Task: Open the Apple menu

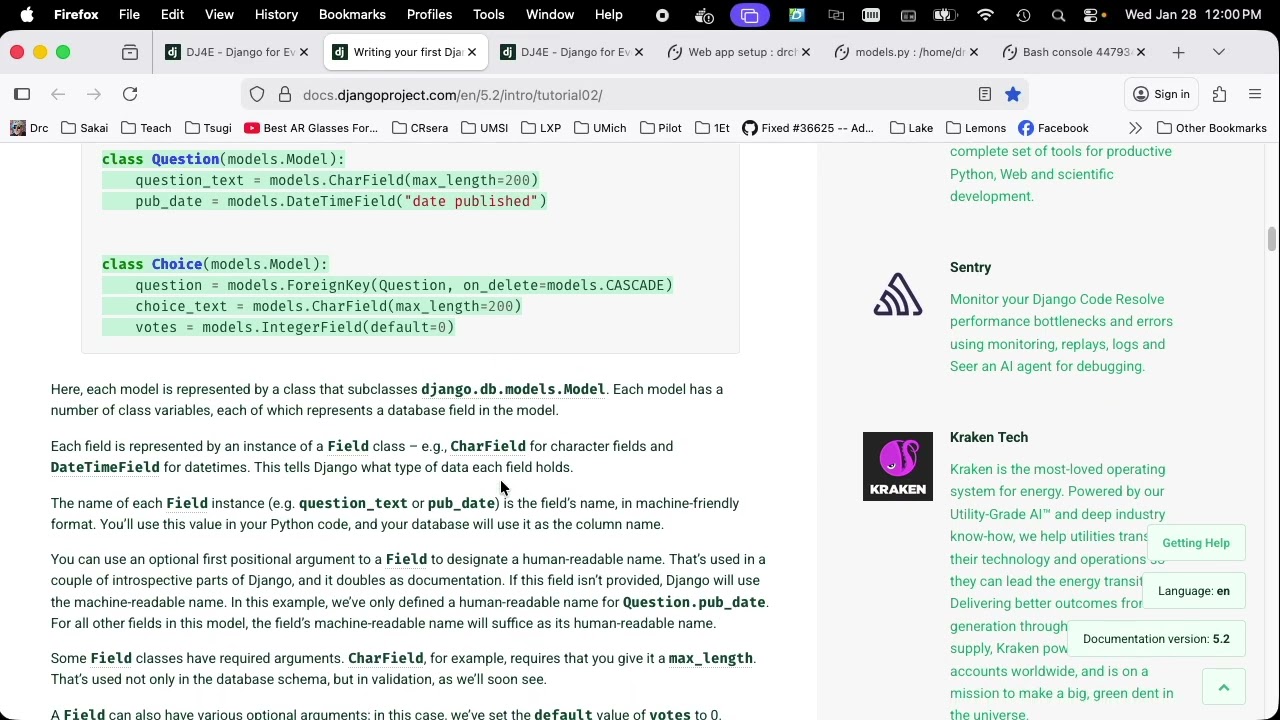Action: [27, 15]
